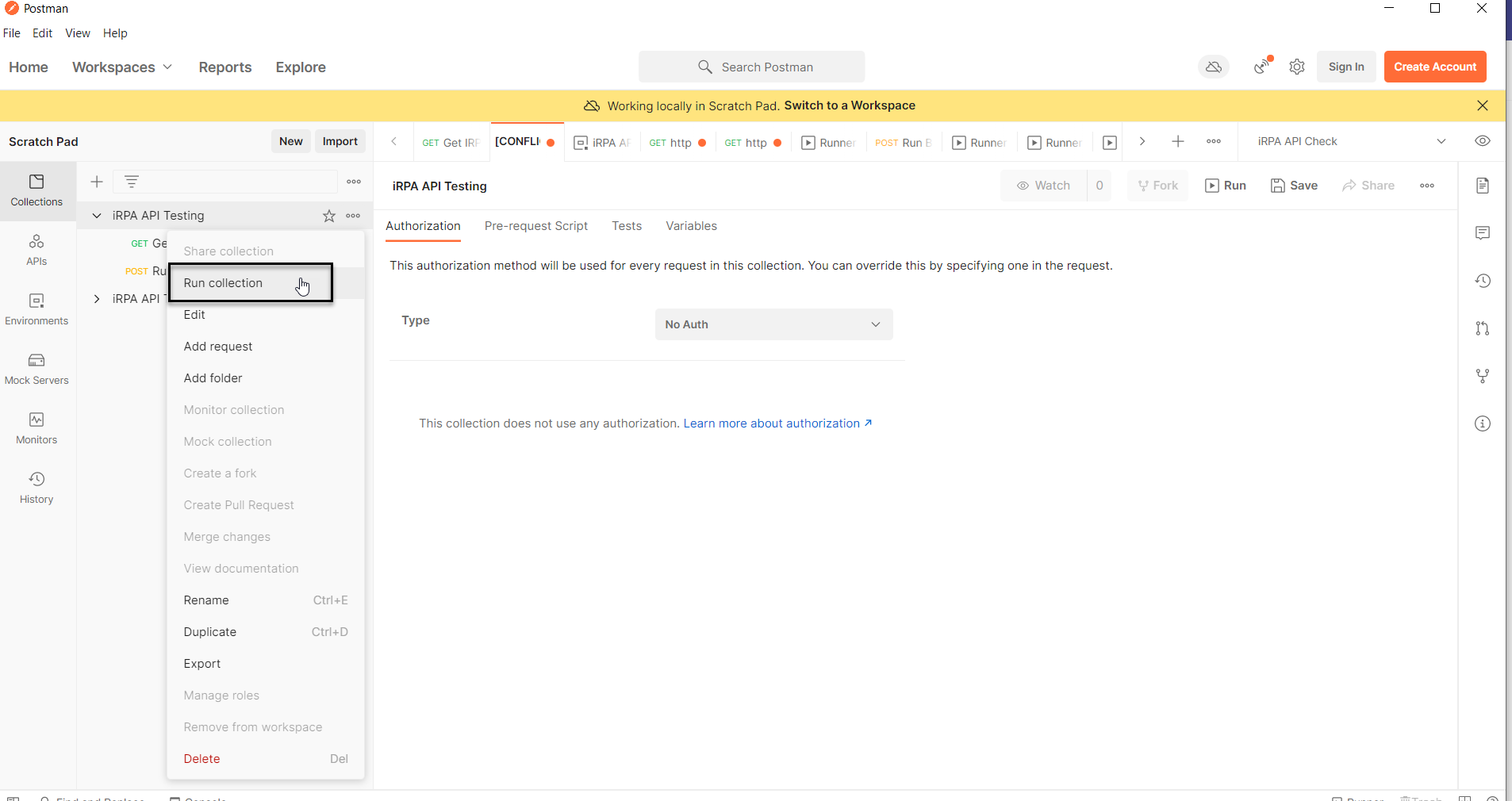Viewport: 1512px width, 801px height.
Task: Click the plus icon to create collection
Action: (x=97, y=182)
